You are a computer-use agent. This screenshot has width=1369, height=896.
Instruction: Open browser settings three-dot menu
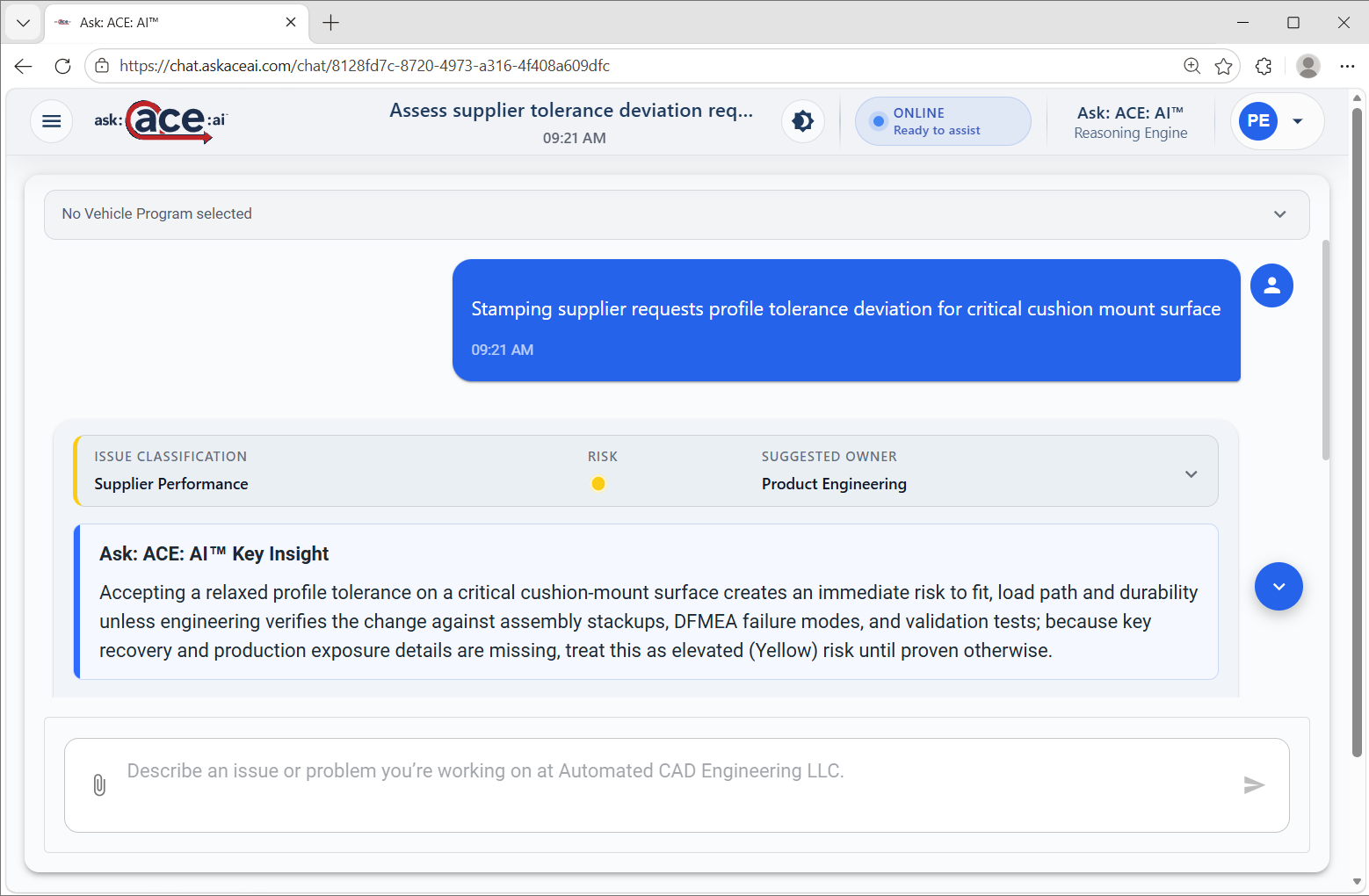click(1347, 66)
